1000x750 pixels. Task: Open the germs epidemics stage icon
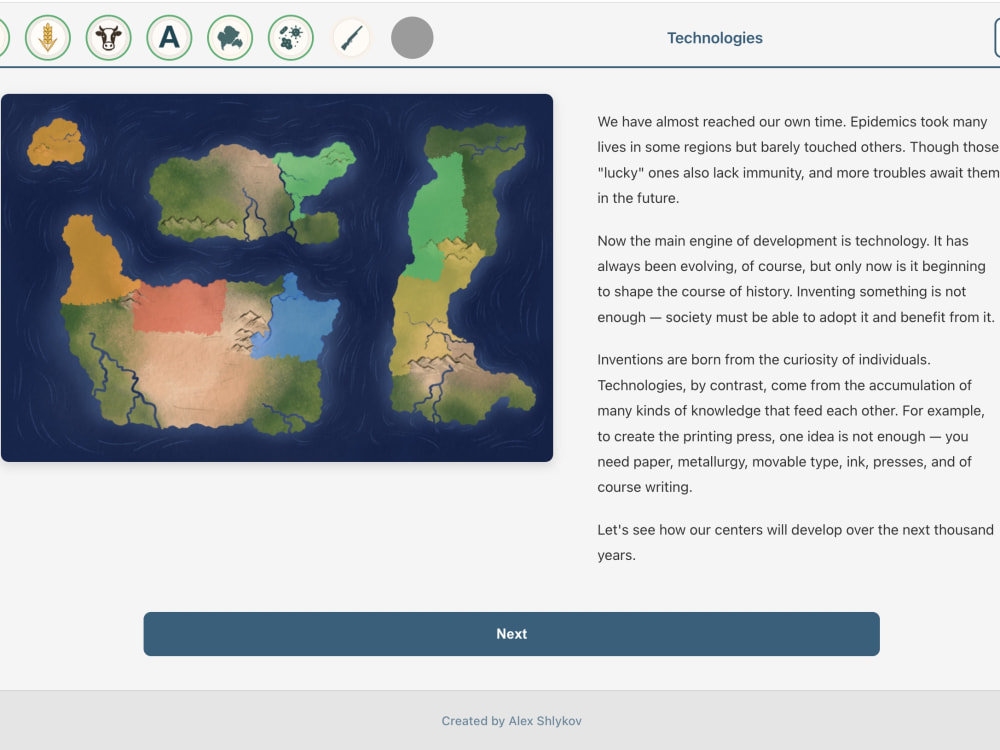point(291,38)
